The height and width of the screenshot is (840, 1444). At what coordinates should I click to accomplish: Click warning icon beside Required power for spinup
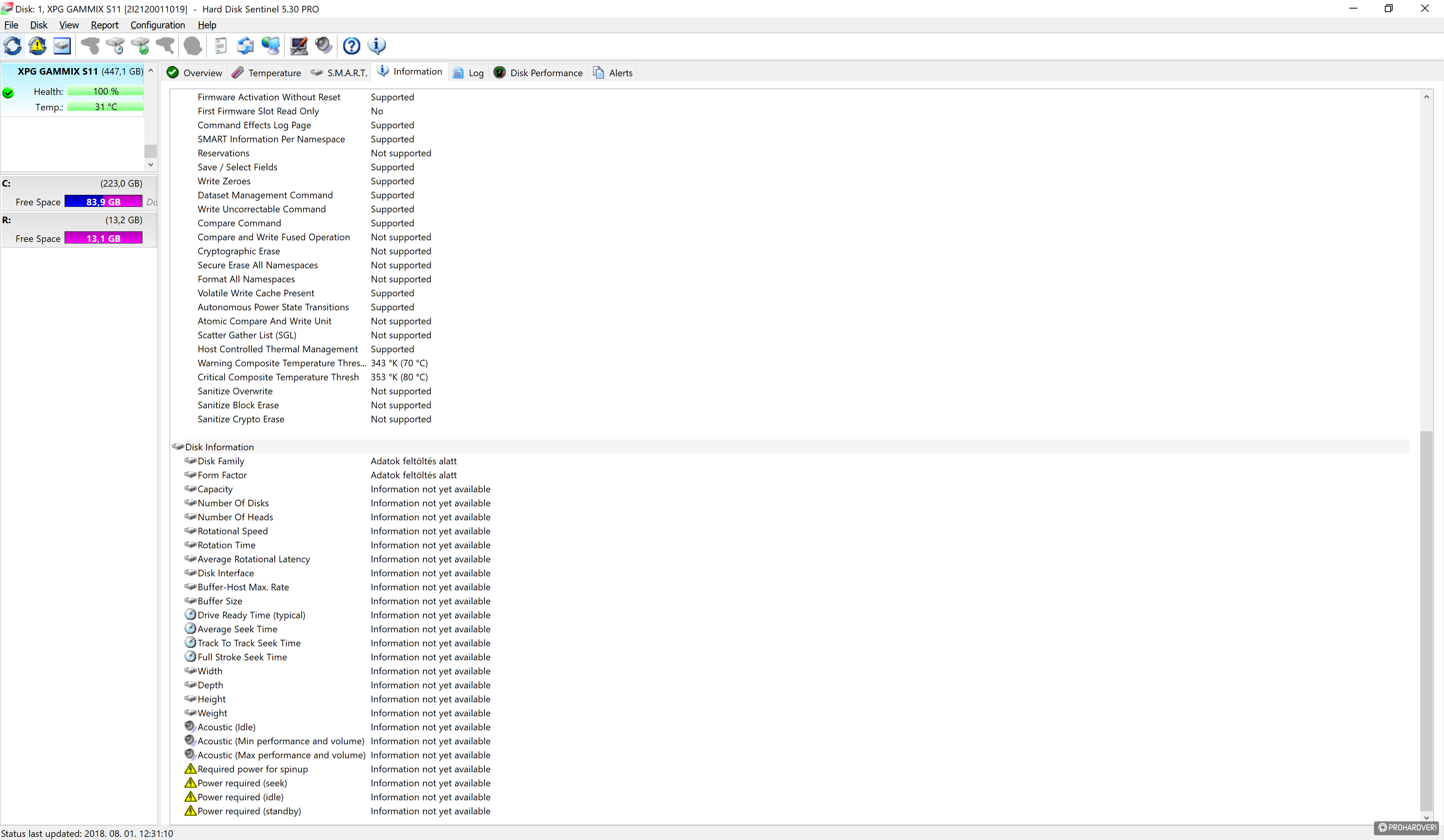pos(190,768)
